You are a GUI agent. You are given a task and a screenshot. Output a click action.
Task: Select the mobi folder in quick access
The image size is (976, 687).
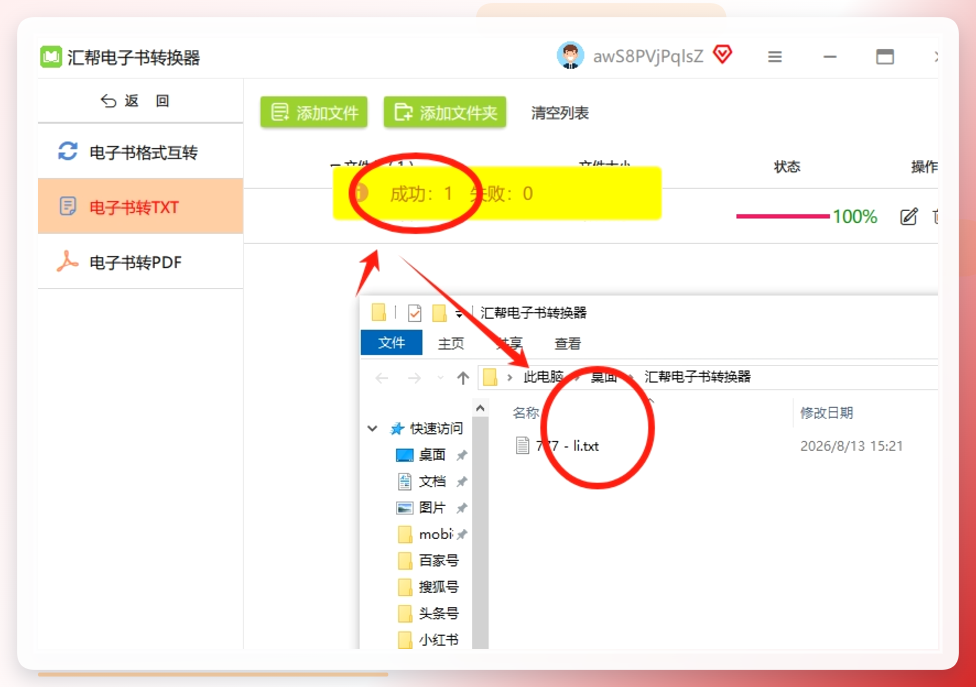(x=435, y=534)
